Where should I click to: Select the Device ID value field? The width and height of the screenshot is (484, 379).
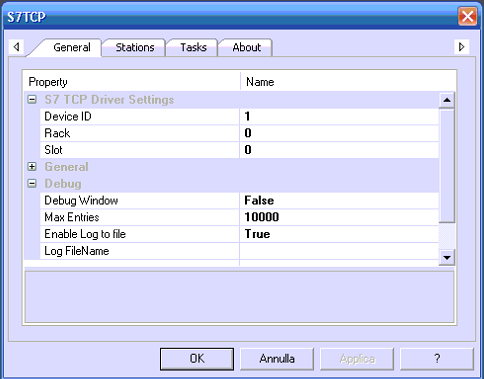click(339, 116)
